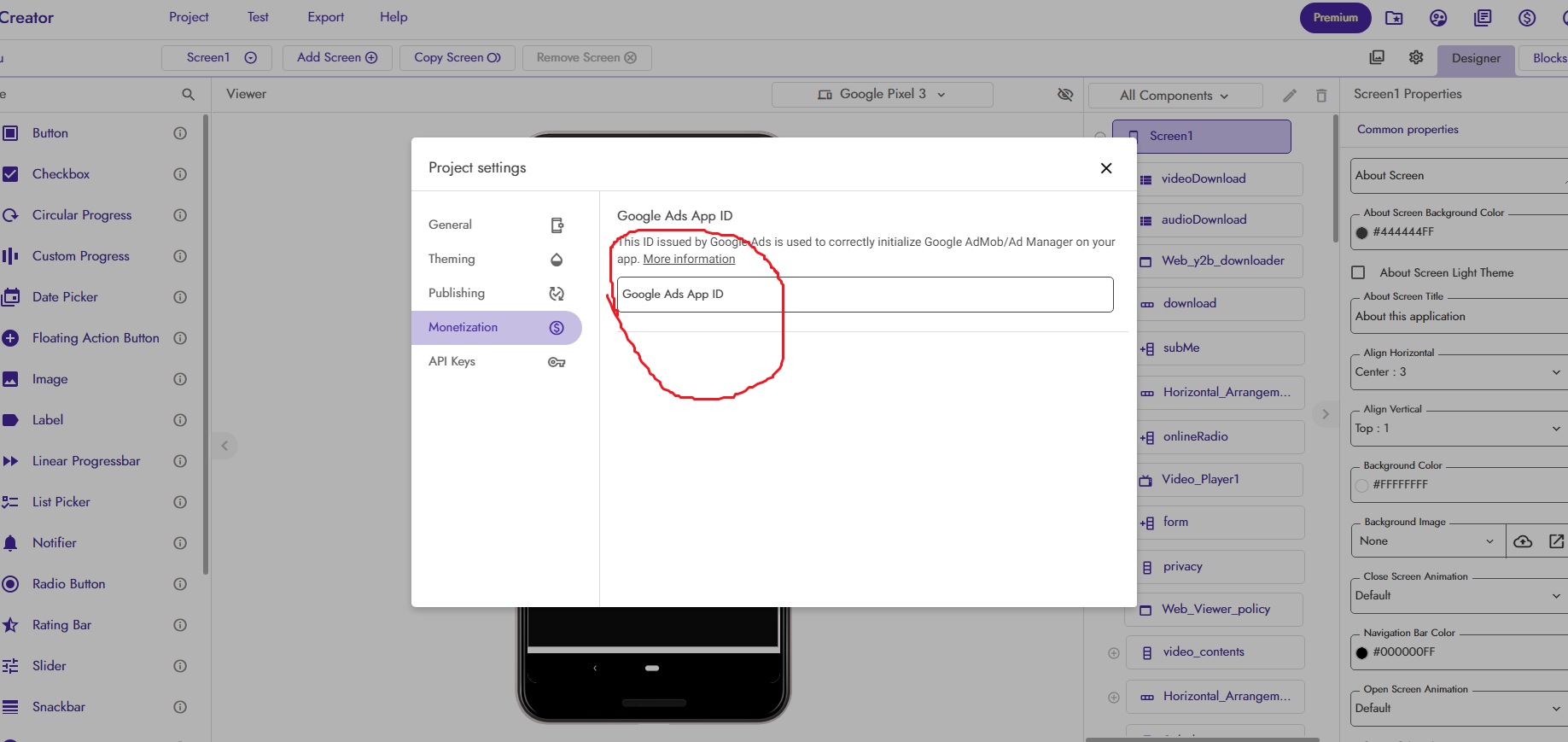Click the info icon next to Button
The width and height of the screenshot is (1568, 742).
click(x=180, y=133)
